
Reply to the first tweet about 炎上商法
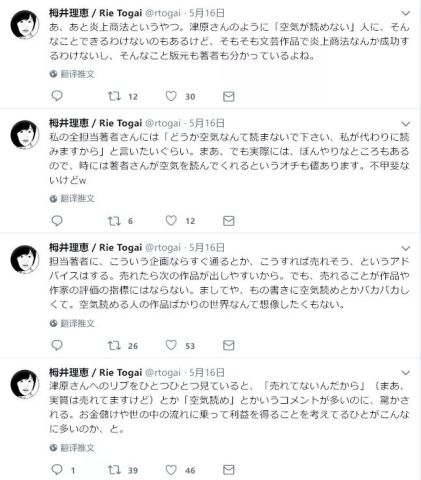tap(57, 96)
